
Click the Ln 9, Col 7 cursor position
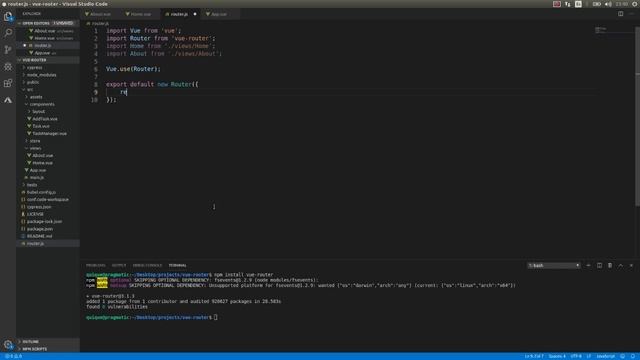click(534, 356)
